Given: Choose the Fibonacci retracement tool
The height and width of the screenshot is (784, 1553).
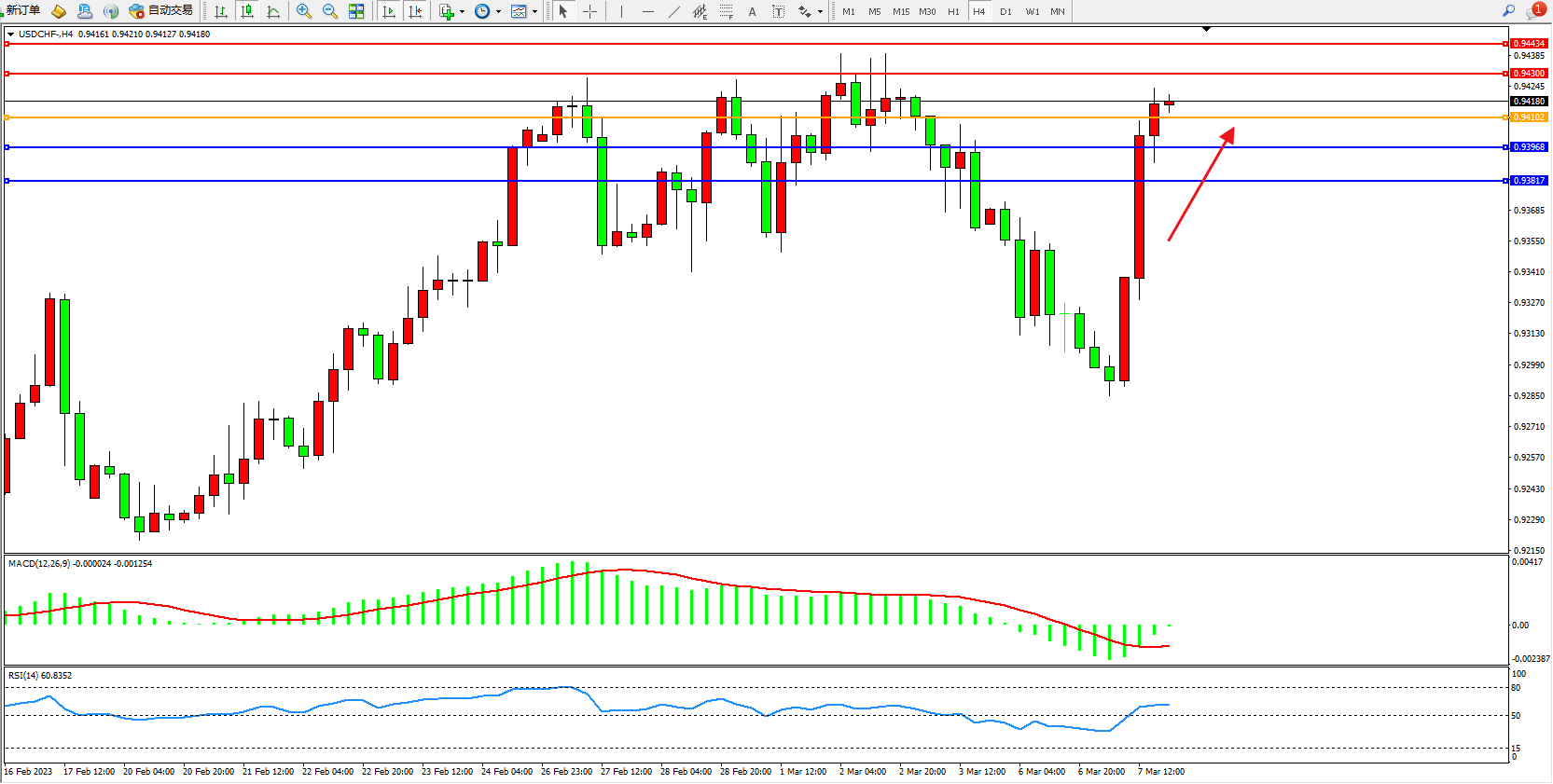Looking at the screenshot, I should [x=726, y=11].
